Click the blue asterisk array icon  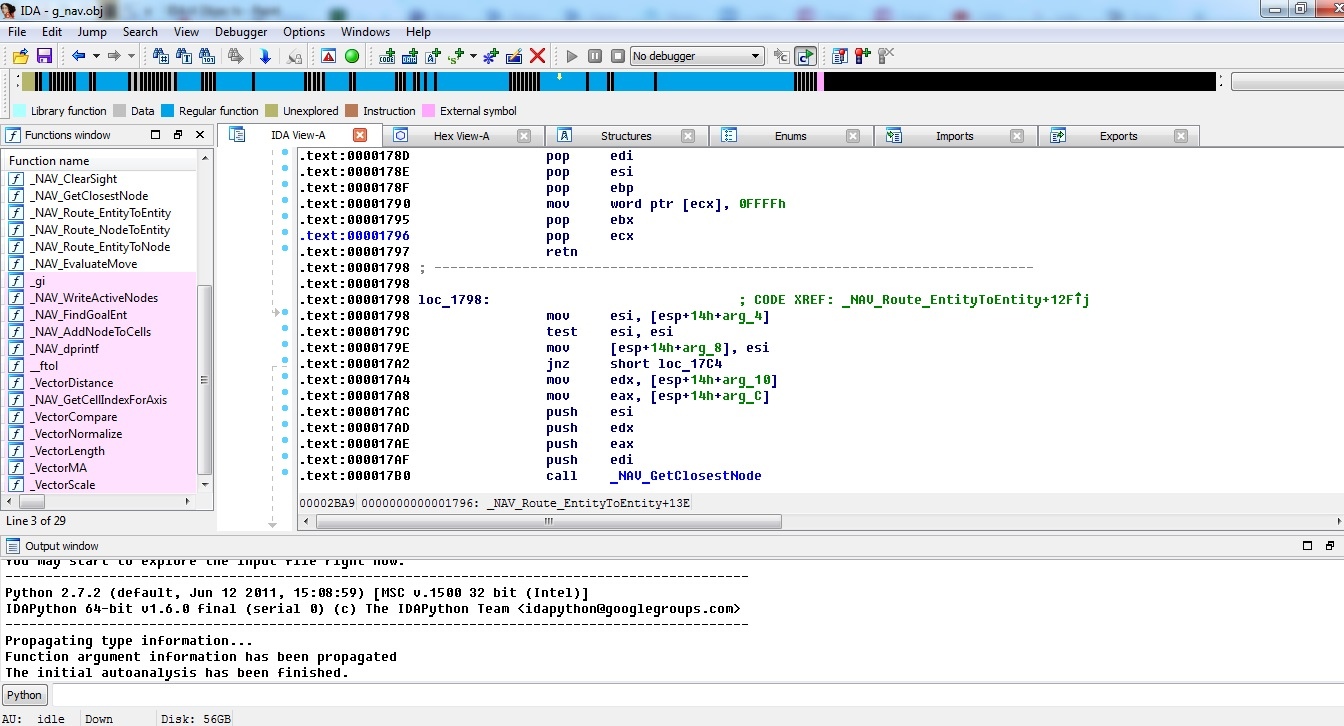[491, 56]
